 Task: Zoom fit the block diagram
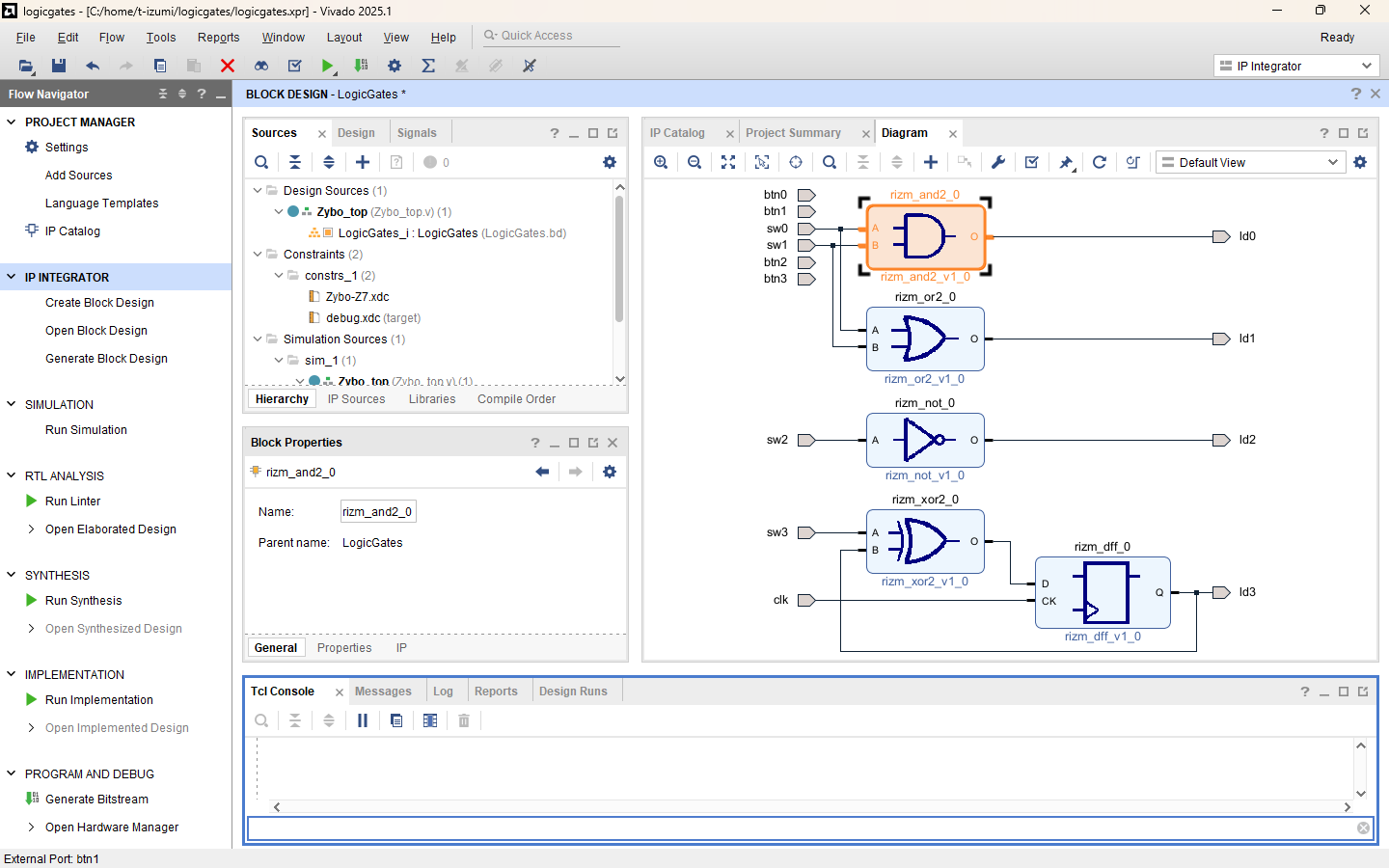point(728,162)
